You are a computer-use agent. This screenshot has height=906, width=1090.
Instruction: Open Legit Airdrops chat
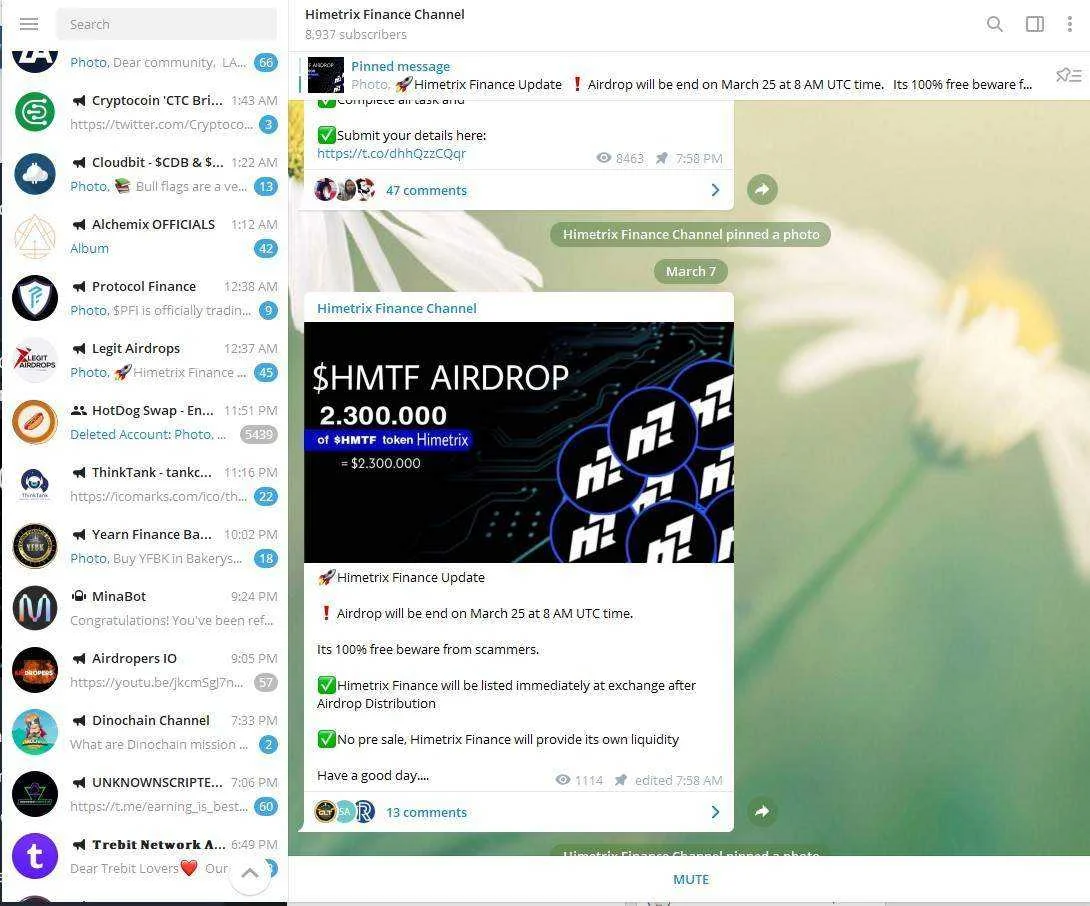[x=145, y=359]
